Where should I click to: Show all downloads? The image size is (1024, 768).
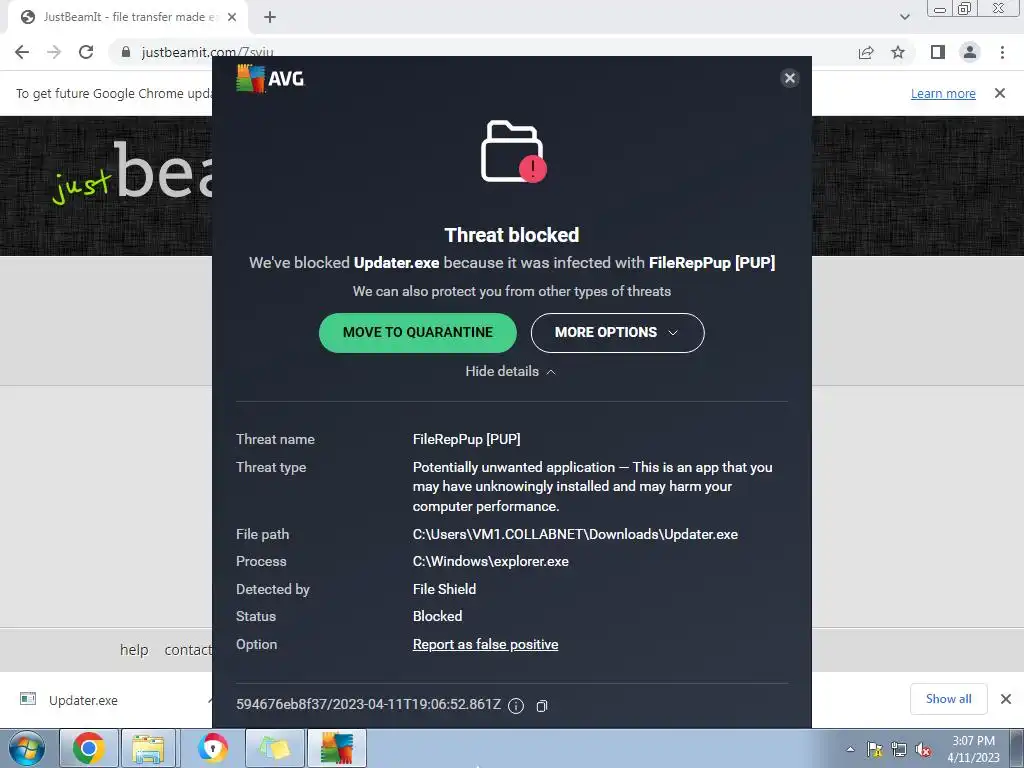pyautogui.click(x=948, y=699)
